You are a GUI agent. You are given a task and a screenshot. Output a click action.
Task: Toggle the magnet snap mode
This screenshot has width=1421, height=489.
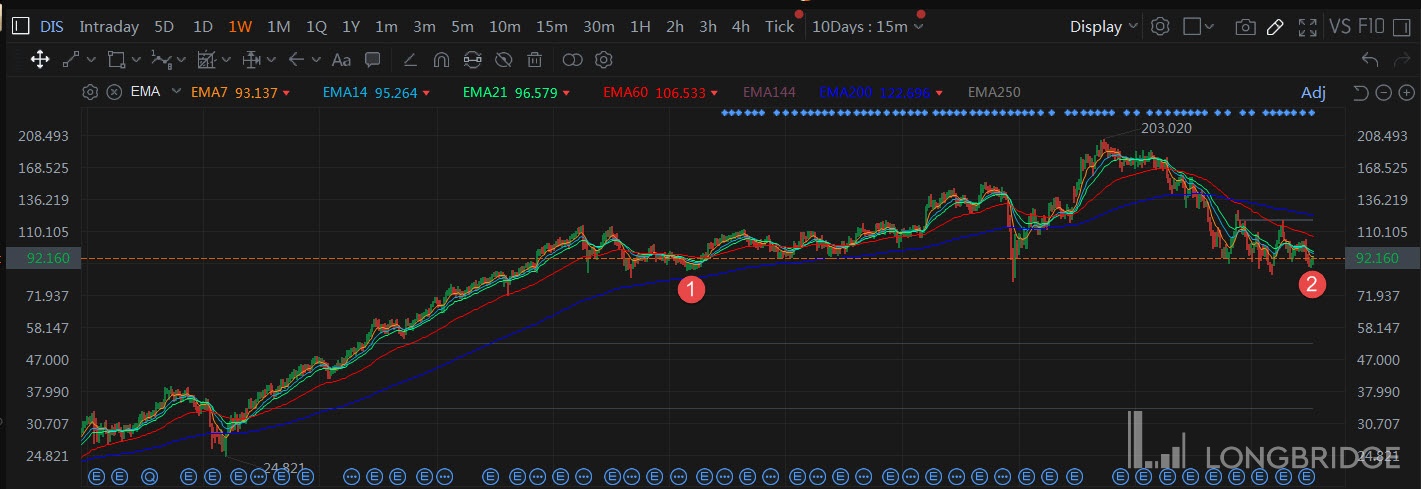click(441, 60)
